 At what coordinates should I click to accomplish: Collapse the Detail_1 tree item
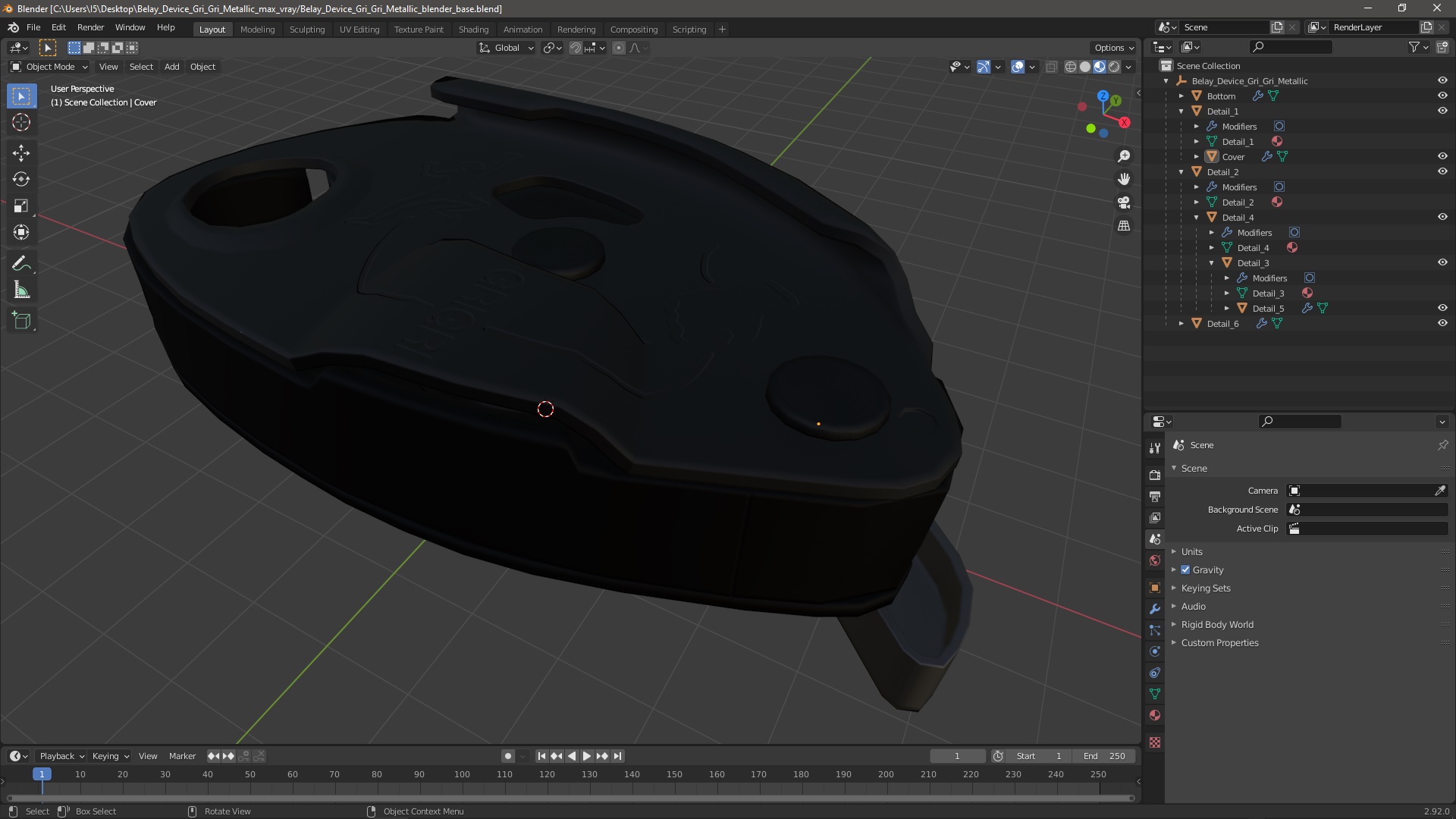click(x=1181, y=111)
